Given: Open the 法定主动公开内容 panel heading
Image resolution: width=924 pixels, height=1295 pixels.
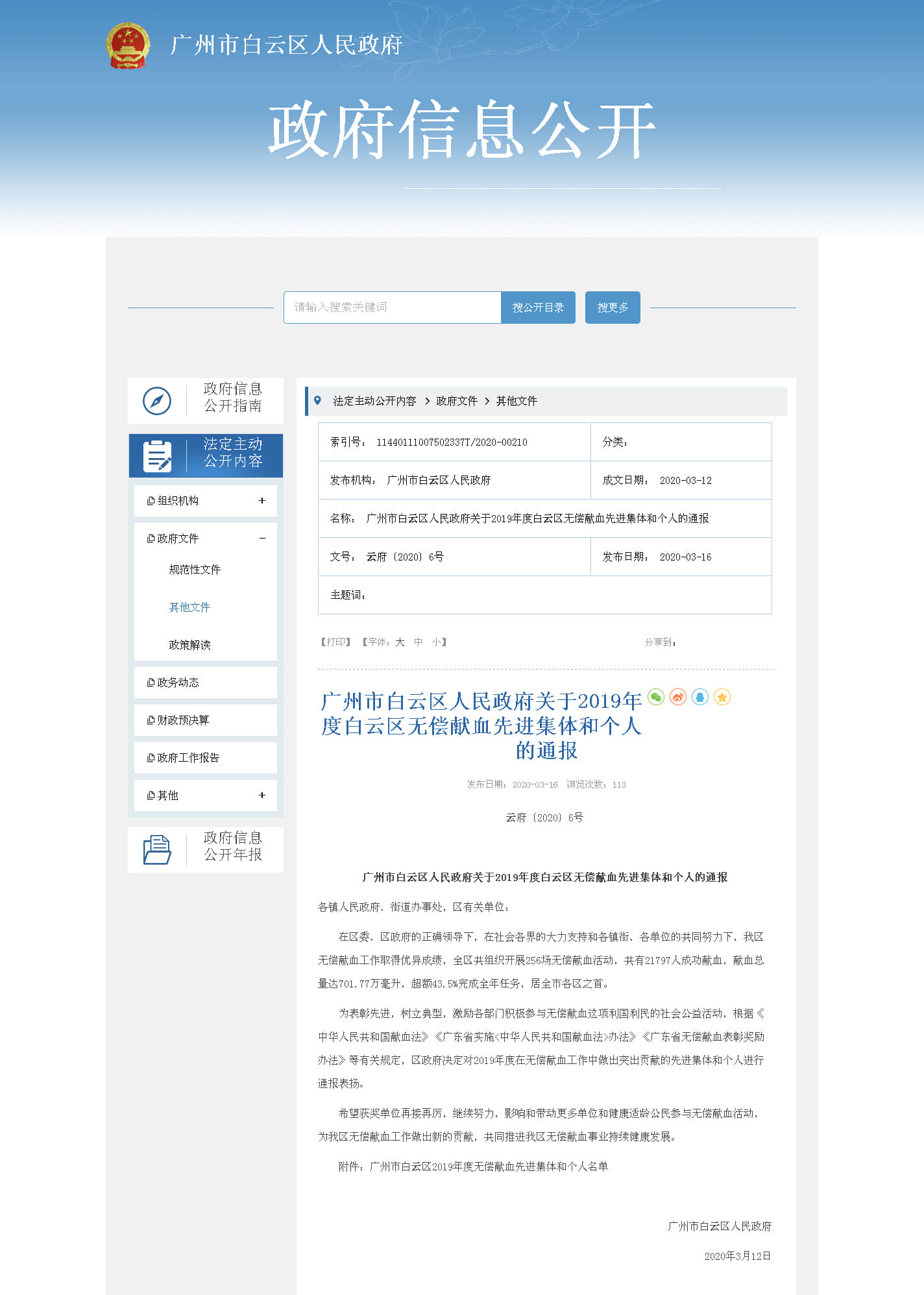Looking at the screenshot, I should [x=233, y=452].
